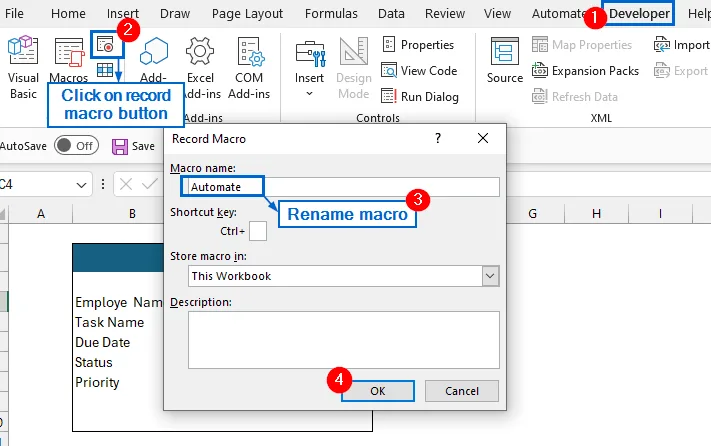Switch to the Data tab
Image resolution: width=711 pixels, height=446 pixels.
point(391,14)
